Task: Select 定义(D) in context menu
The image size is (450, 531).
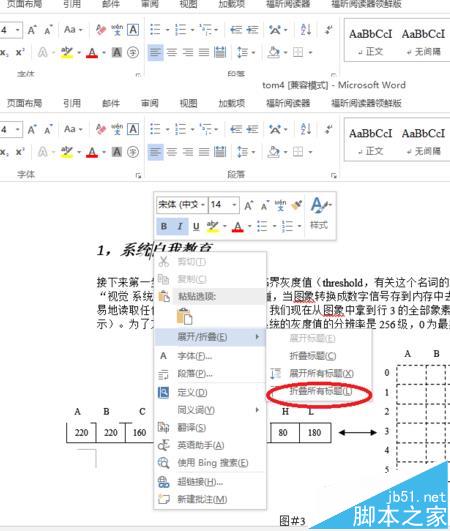Action: 209,393
